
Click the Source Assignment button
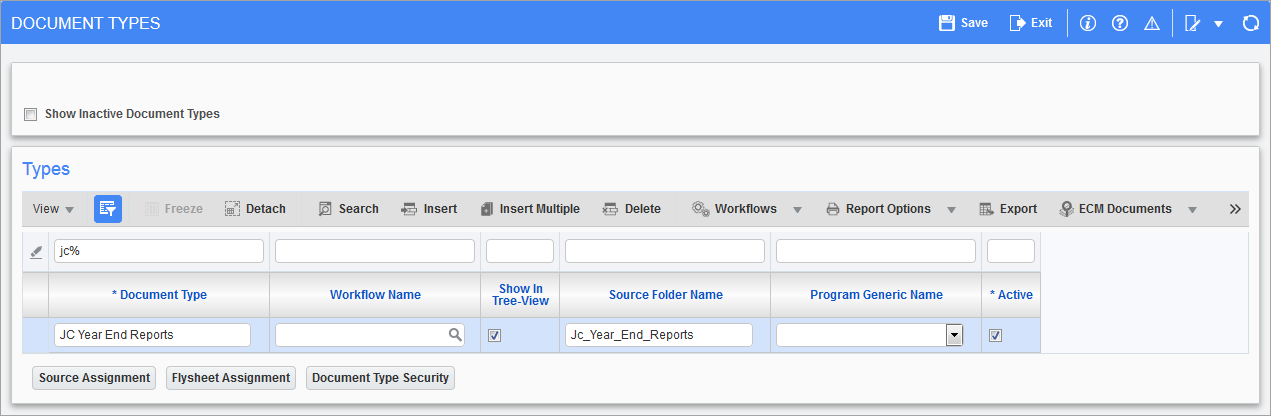pyautogui.click(x=95, y=378)
